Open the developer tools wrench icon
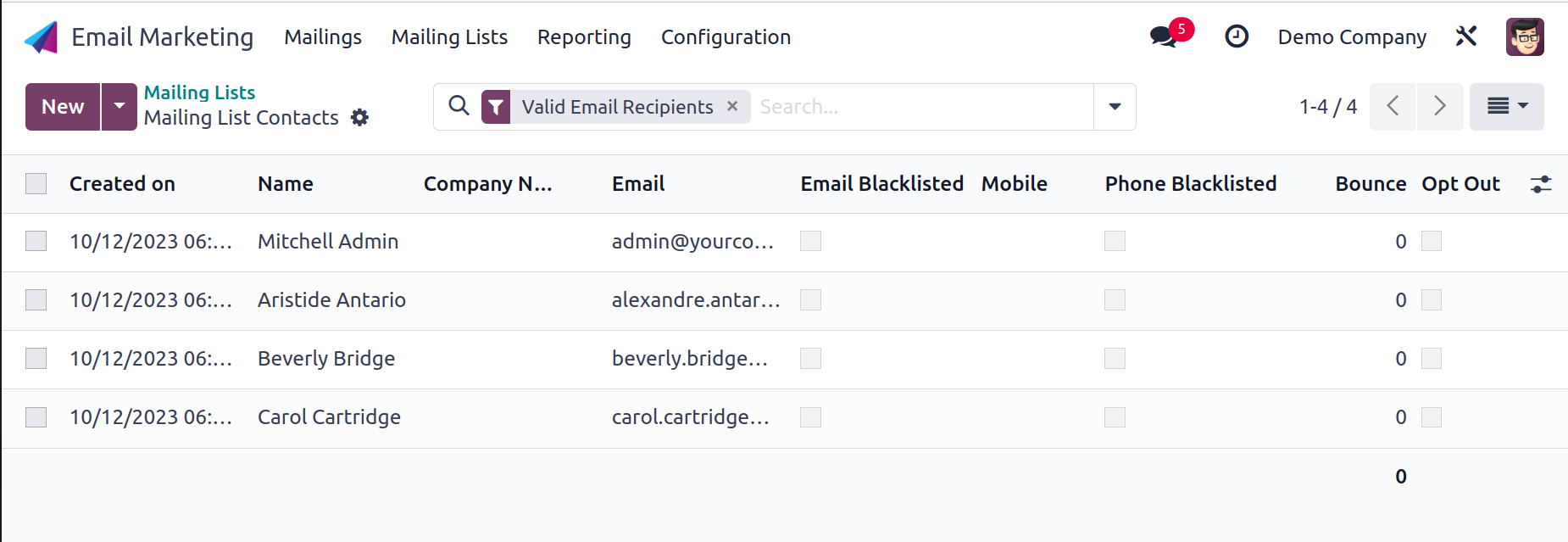Viewport: 1568px width, 542px height. click(x=1466, y=36)
